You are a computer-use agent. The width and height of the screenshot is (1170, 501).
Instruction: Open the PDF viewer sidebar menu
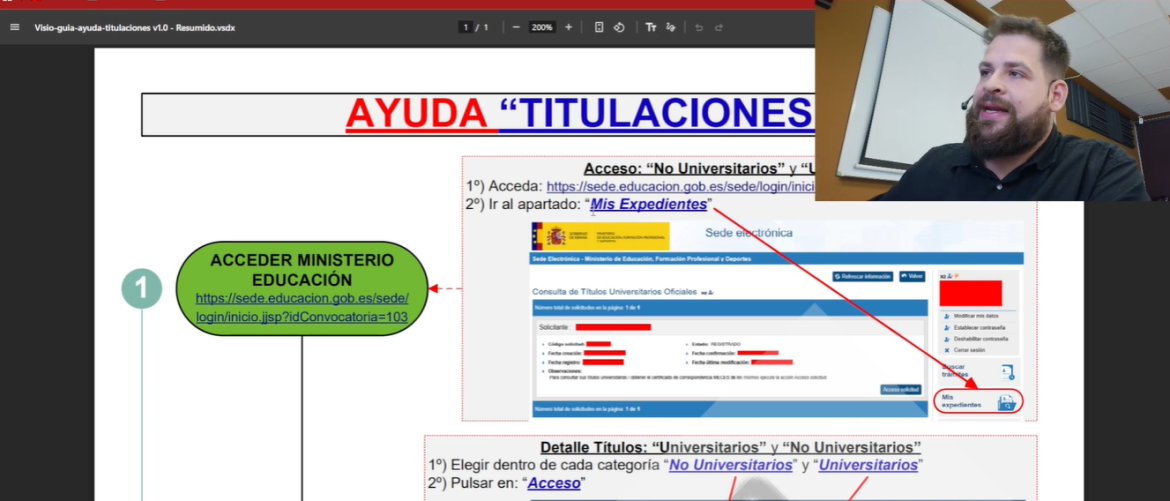click(x=14, y=28)
